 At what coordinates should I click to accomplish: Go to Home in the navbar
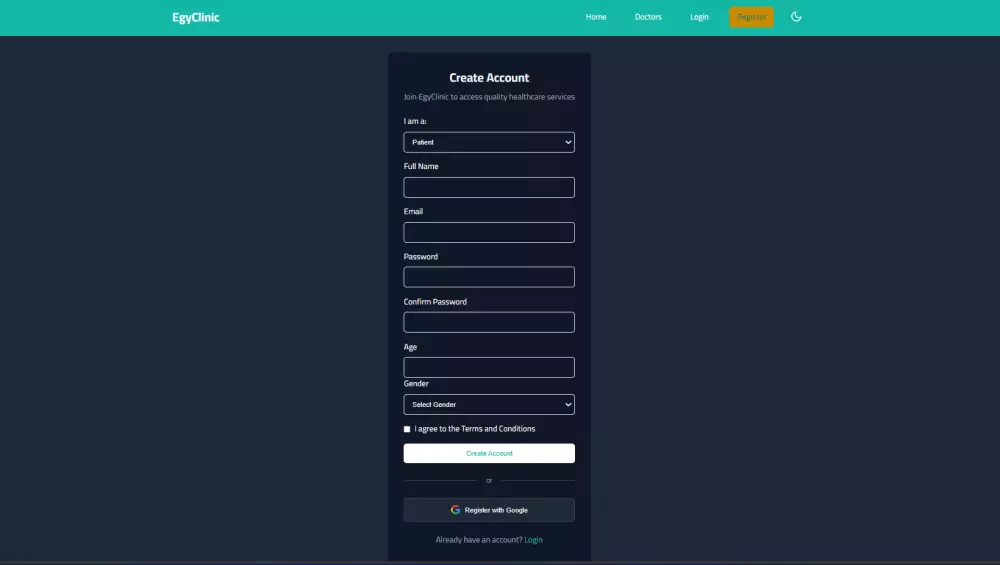pos(596,17)
